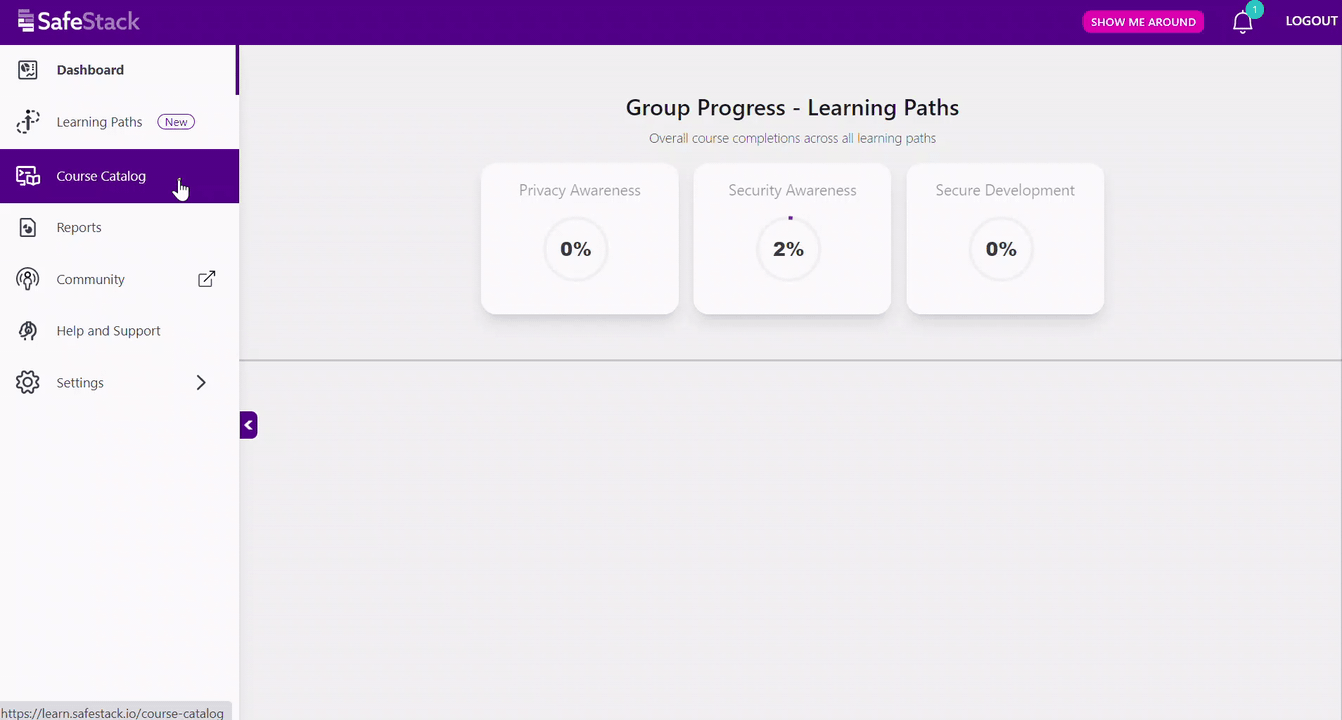This screenshot has width=1342, height=720.
Task: Open the Privacy Awareness progress card
Action: (580, 239)
